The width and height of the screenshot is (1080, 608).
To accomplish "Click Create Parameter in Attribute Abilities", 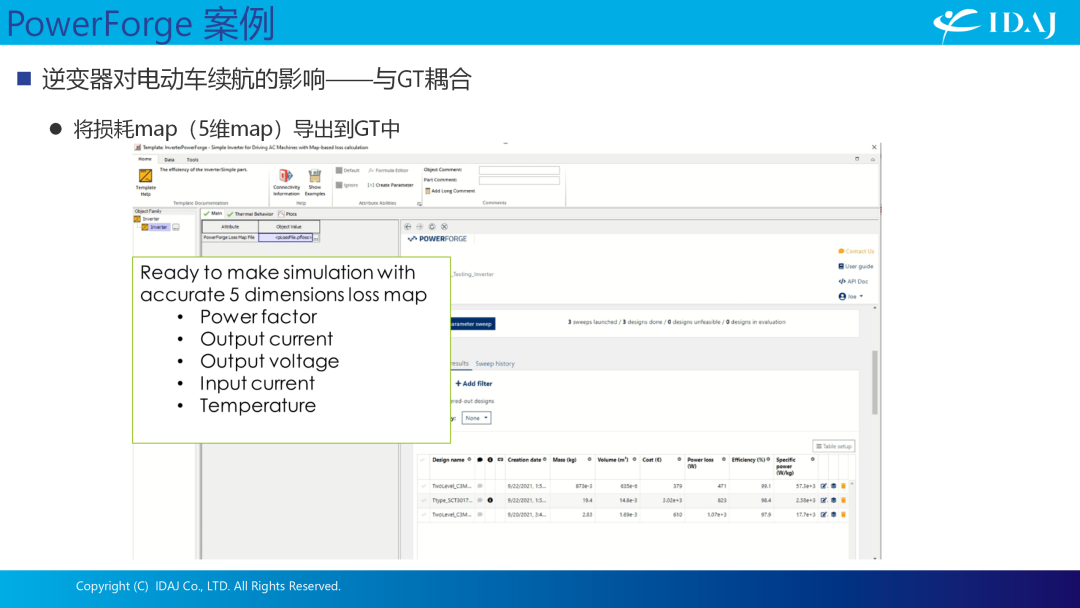I will [391, 185].
